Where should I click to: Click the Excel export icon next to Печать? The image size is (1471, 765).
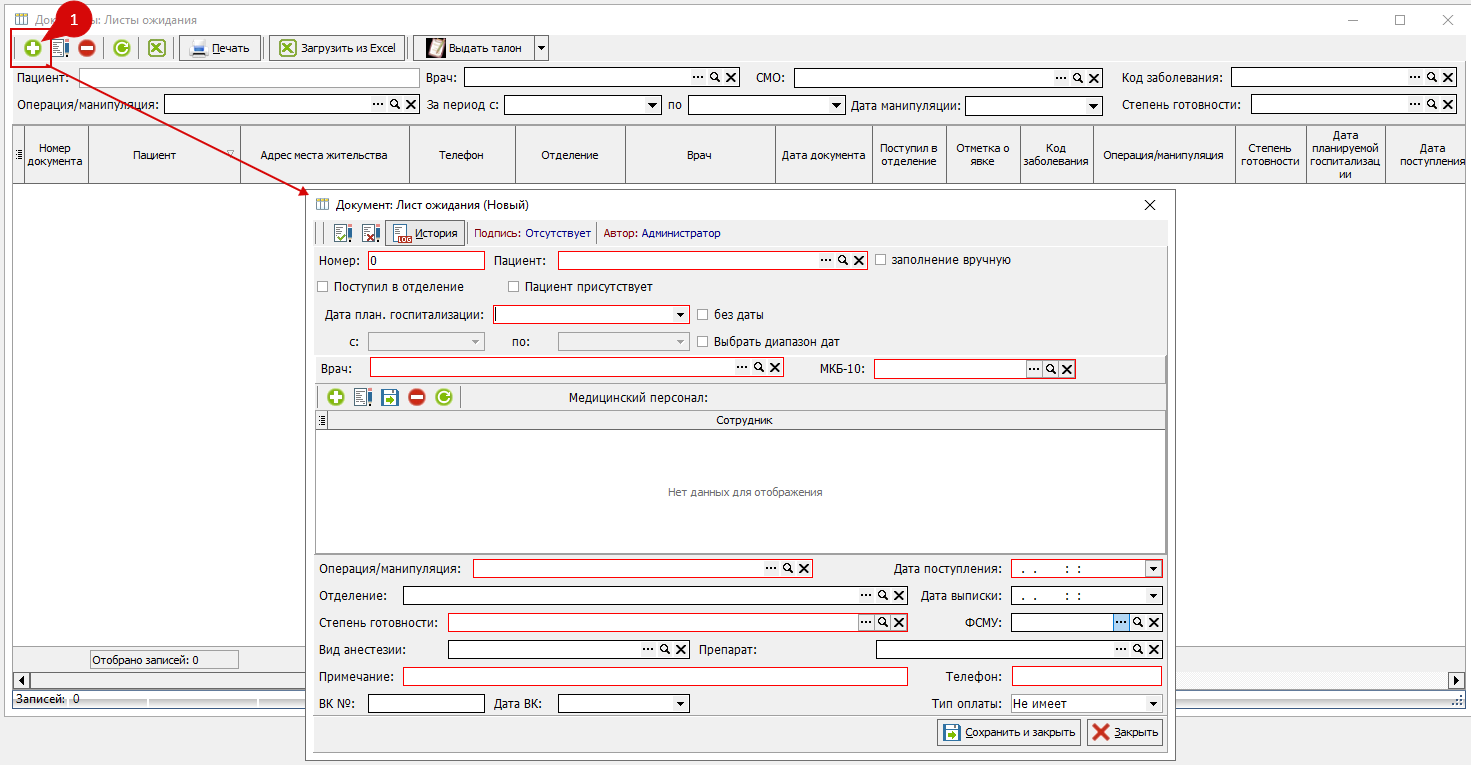pos(157,48)
